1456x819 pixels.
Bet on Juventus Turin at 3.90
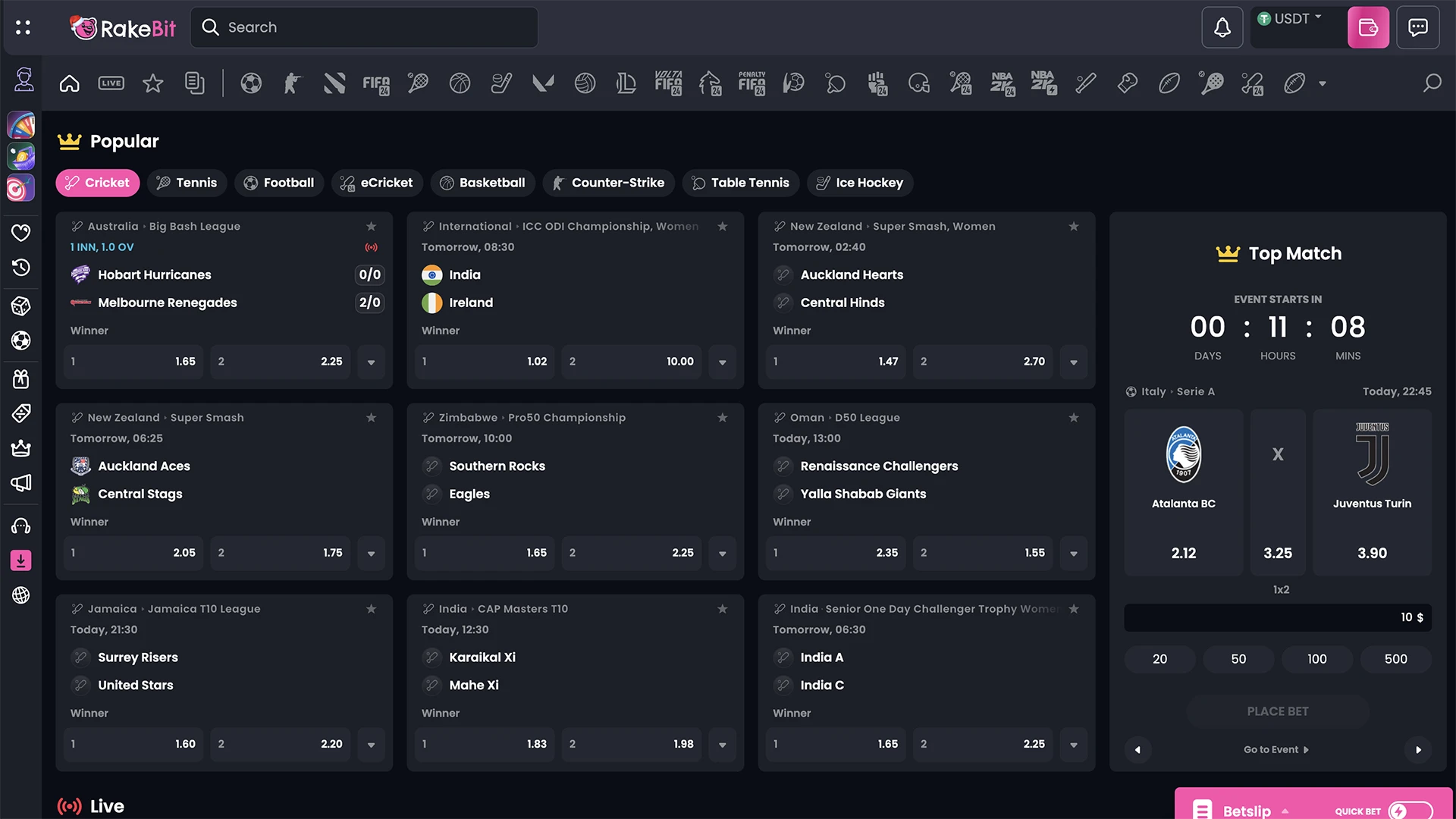click(1372, 492)
